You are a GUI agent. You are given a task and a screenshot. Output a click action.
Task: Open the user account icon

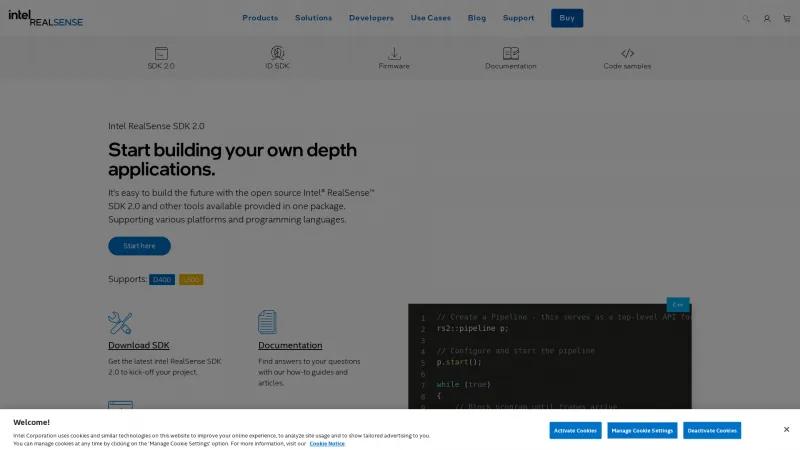pyautogui.click(x=767, y=18)
